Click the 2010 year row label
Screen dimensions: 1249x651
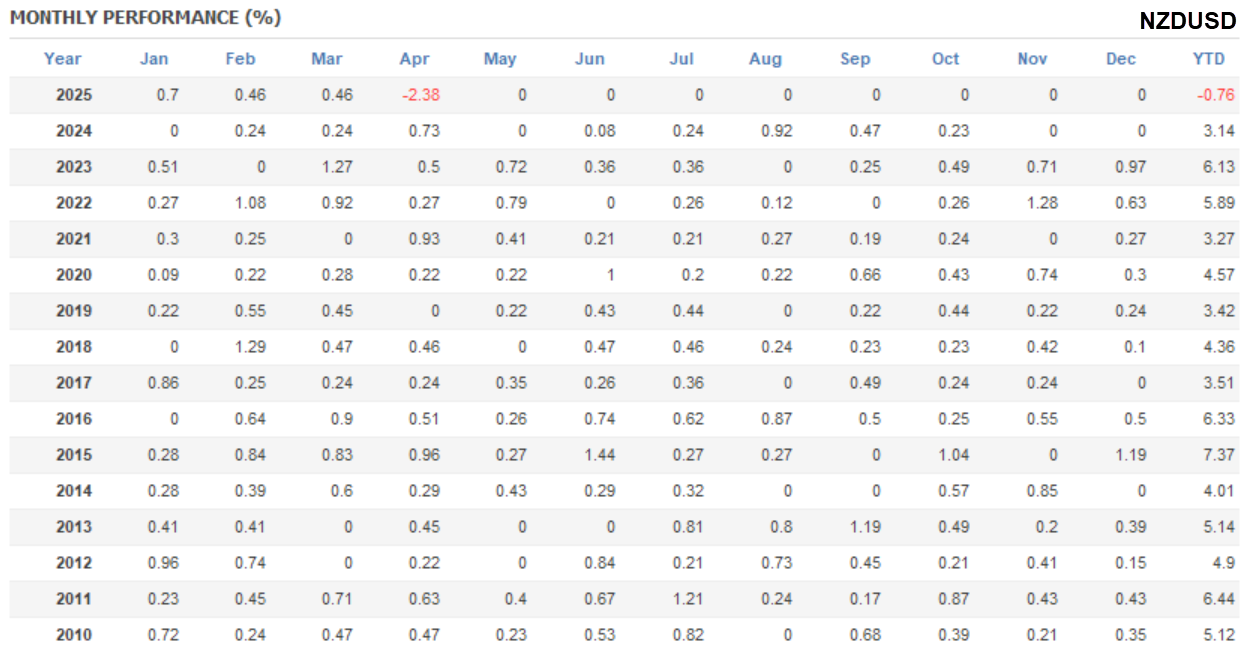74,635
